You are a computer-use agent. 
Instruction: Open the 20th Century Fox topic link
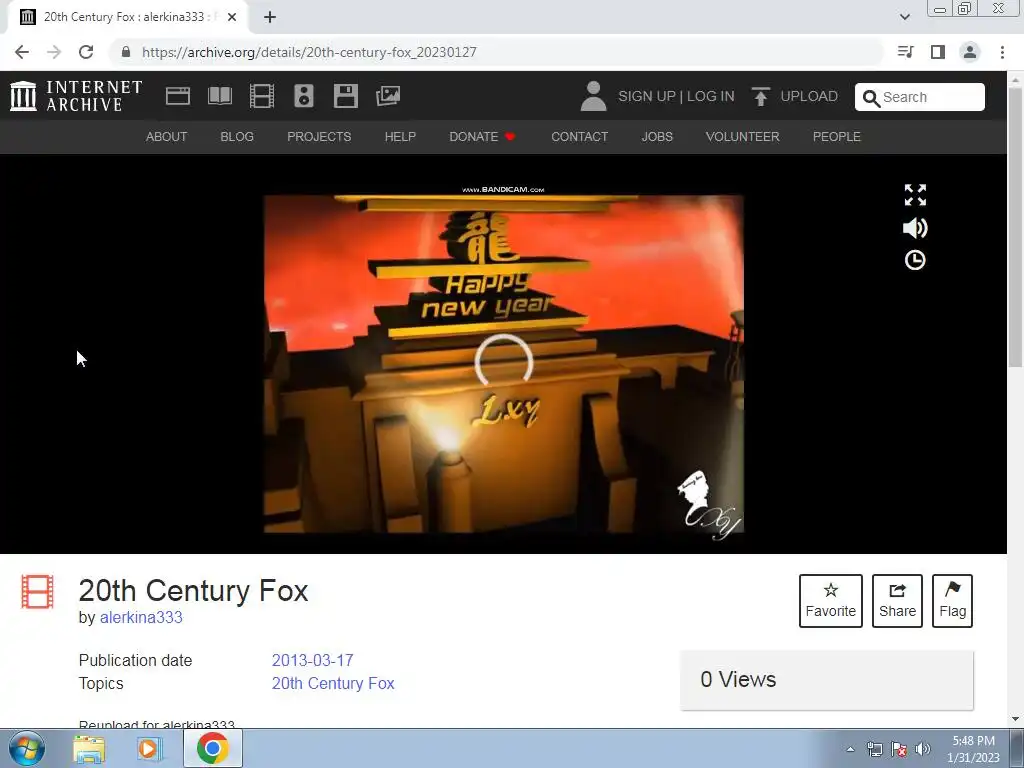pyautogui.click(x=333, y=683)
